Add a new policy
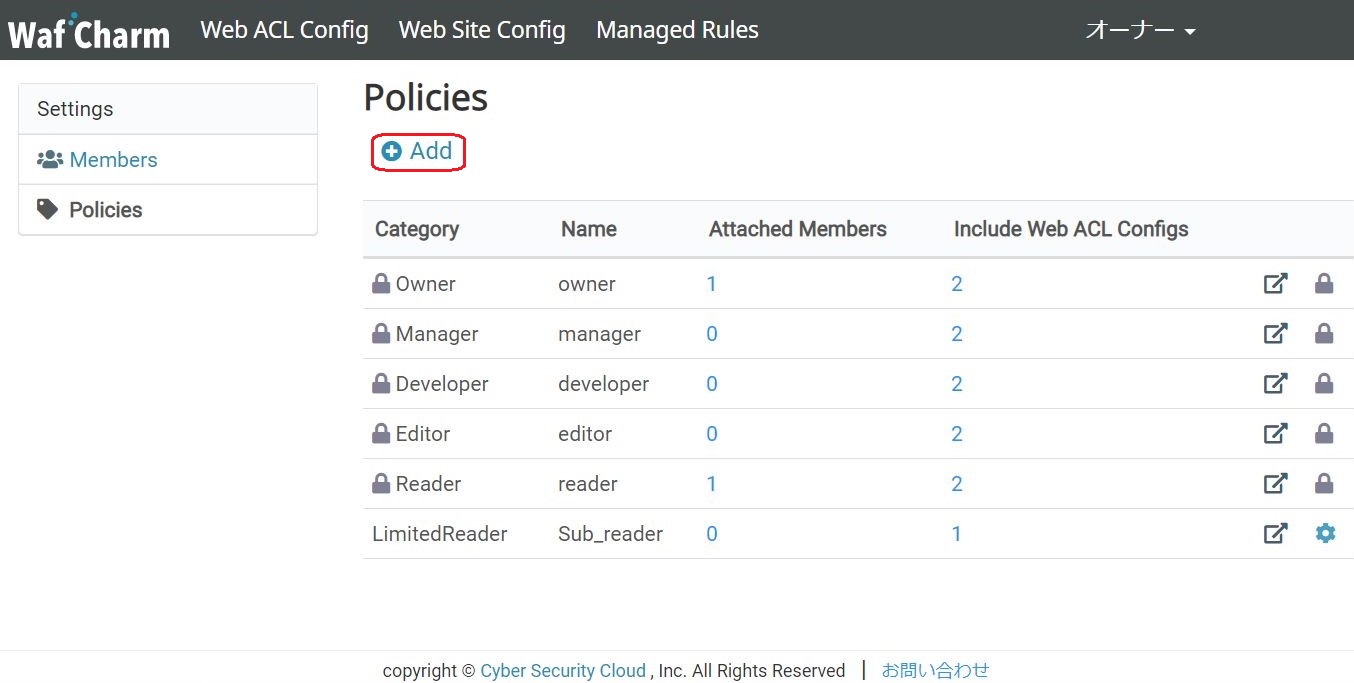Image resolution: width=1354 pixels, height=683 pixels. (x=418, y=152)
